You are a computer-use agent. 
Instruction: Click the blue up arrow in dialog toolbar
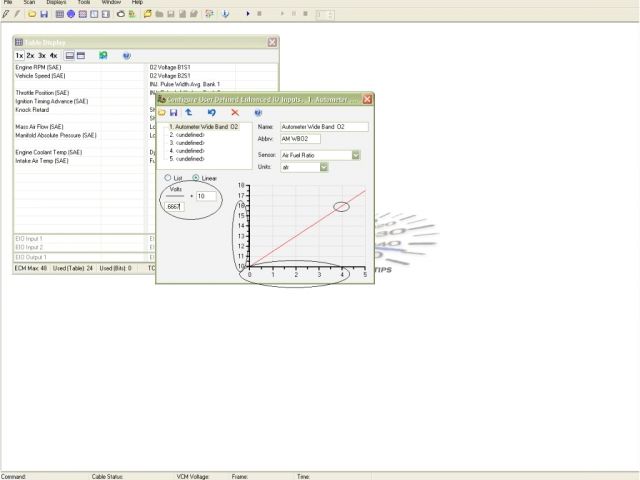[x=189, y=113]
